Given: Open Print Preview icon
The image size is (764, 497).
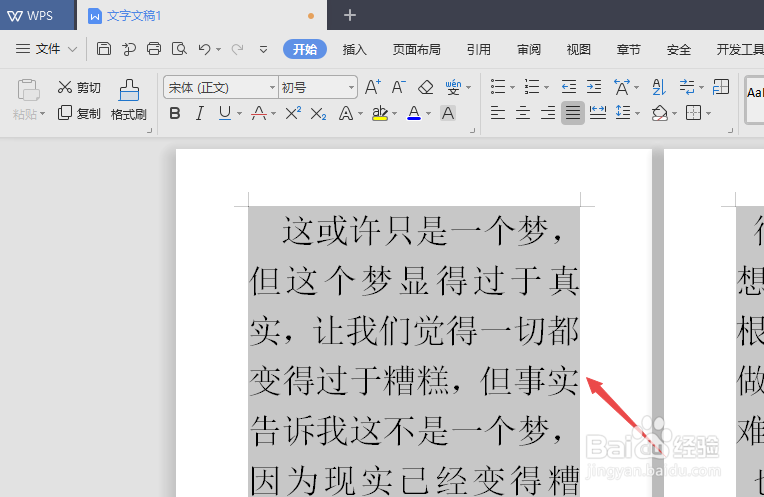Looking at the screenshot, I should point(179,49).
